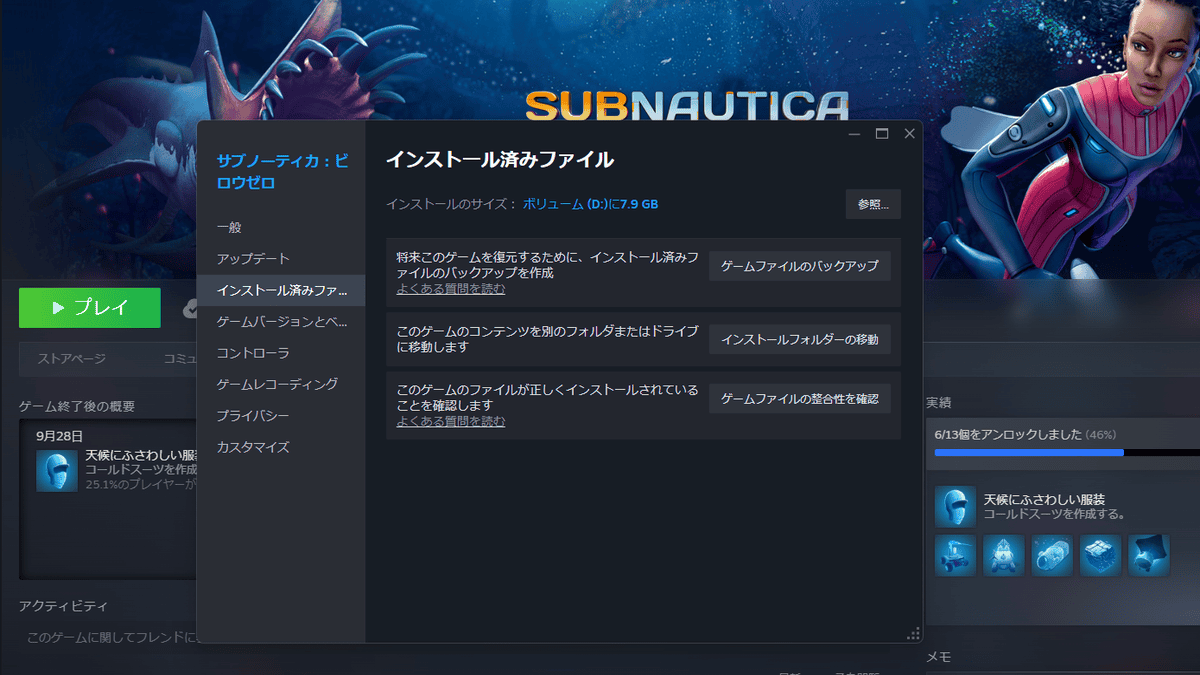Click the ゲーム終了後の概要 heading
The width and height of the screenshot is (1200, 675).
point(77,406)
